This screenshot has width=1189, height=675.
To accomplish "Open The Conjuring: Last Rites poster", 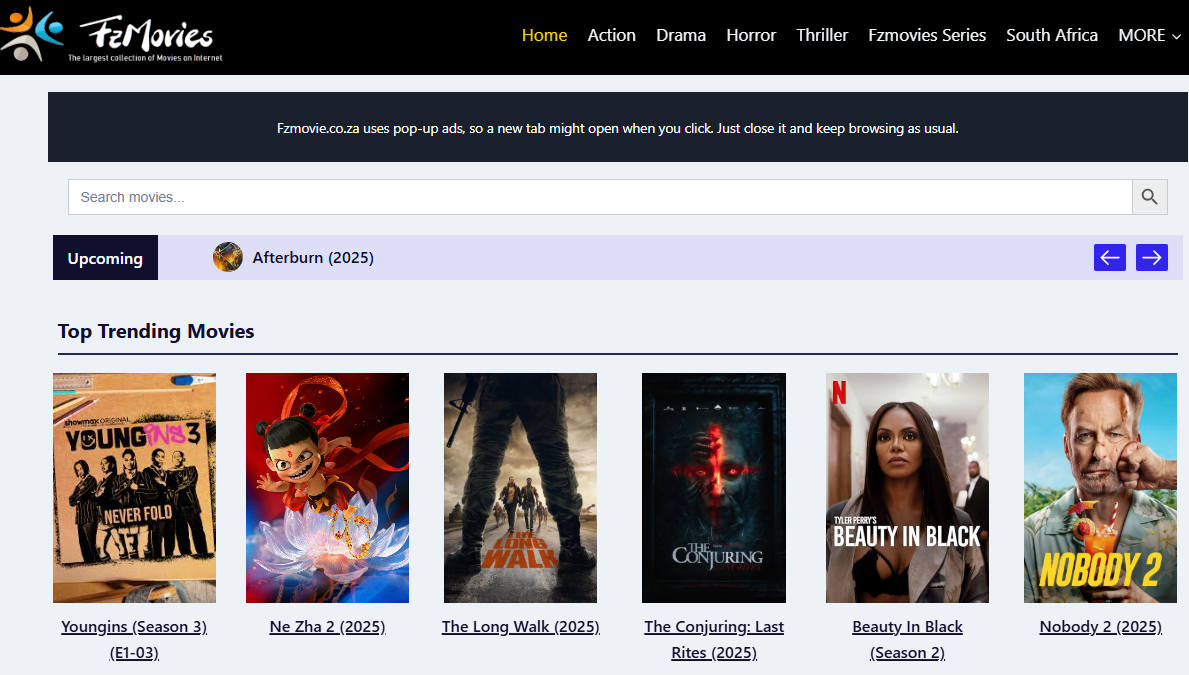I will pos(713,488).
